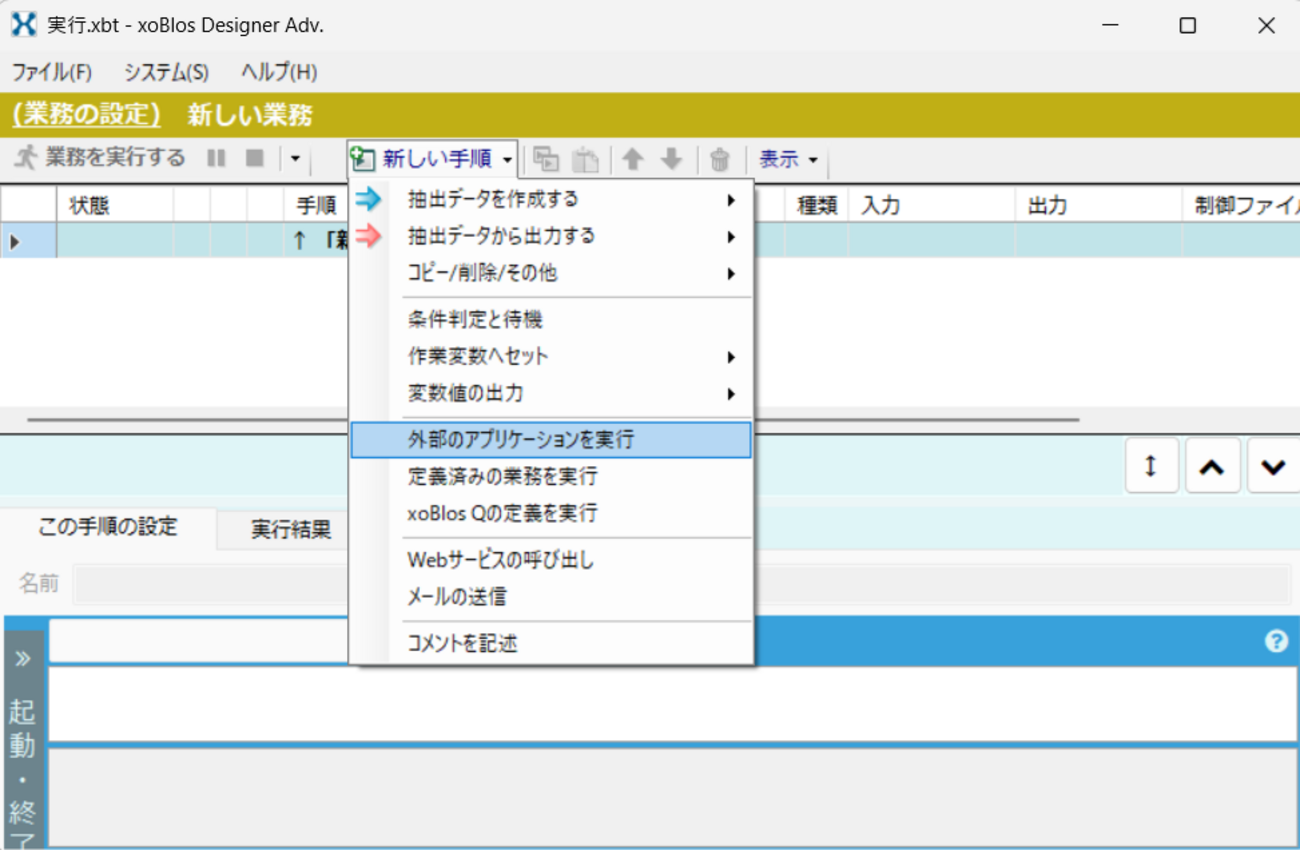
Task: Expand the コピー/削除/その他 submenu
Action: (551, 273)
